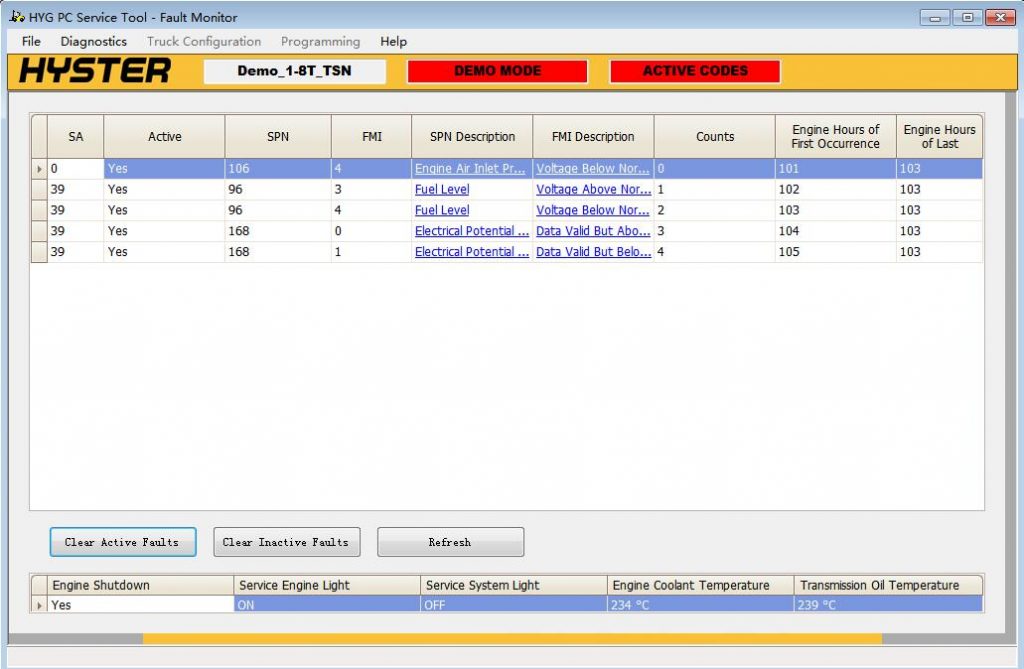Open Data Valid But Belo... FMI link
Image resolution: width=1024 pixels, height=669 pixels.
pyautogui.click(x=594, y=252)
